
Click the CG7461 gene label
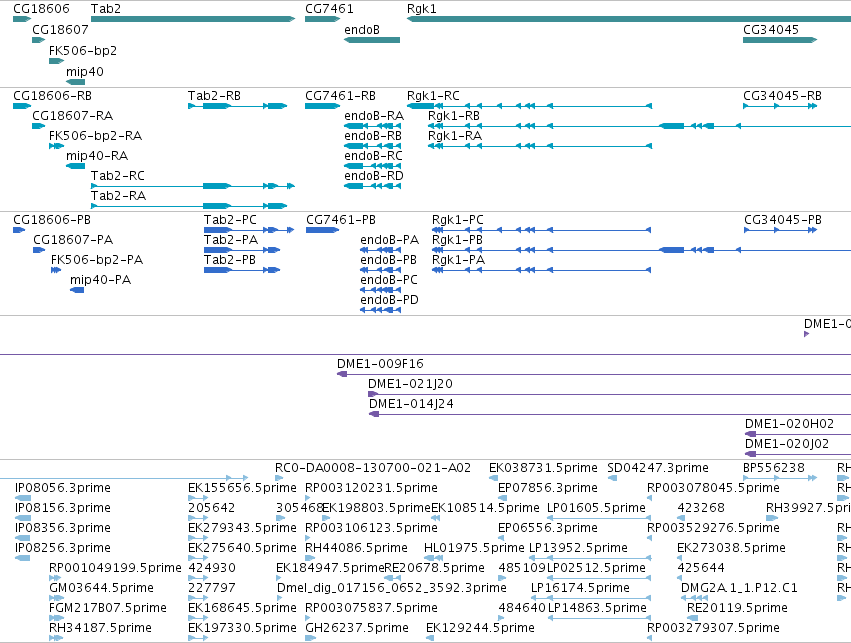[x=329, y=9]
